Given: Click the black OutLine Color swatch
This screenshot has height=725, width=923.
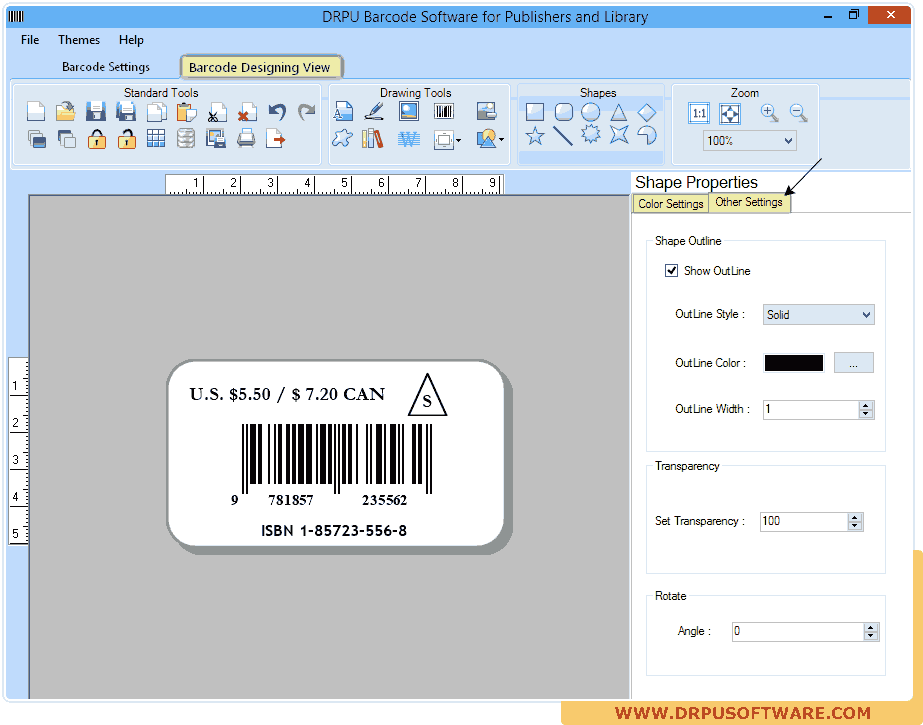Looking at the screenshot, I should (x=793, y=363).
